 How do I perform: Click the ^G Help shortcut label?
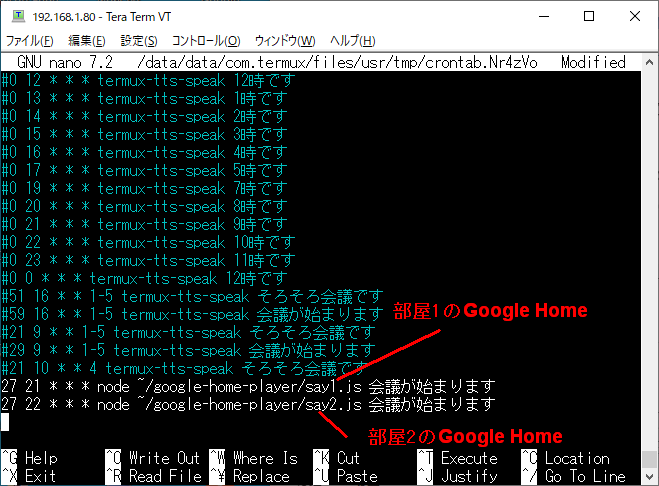pos(29,458)
